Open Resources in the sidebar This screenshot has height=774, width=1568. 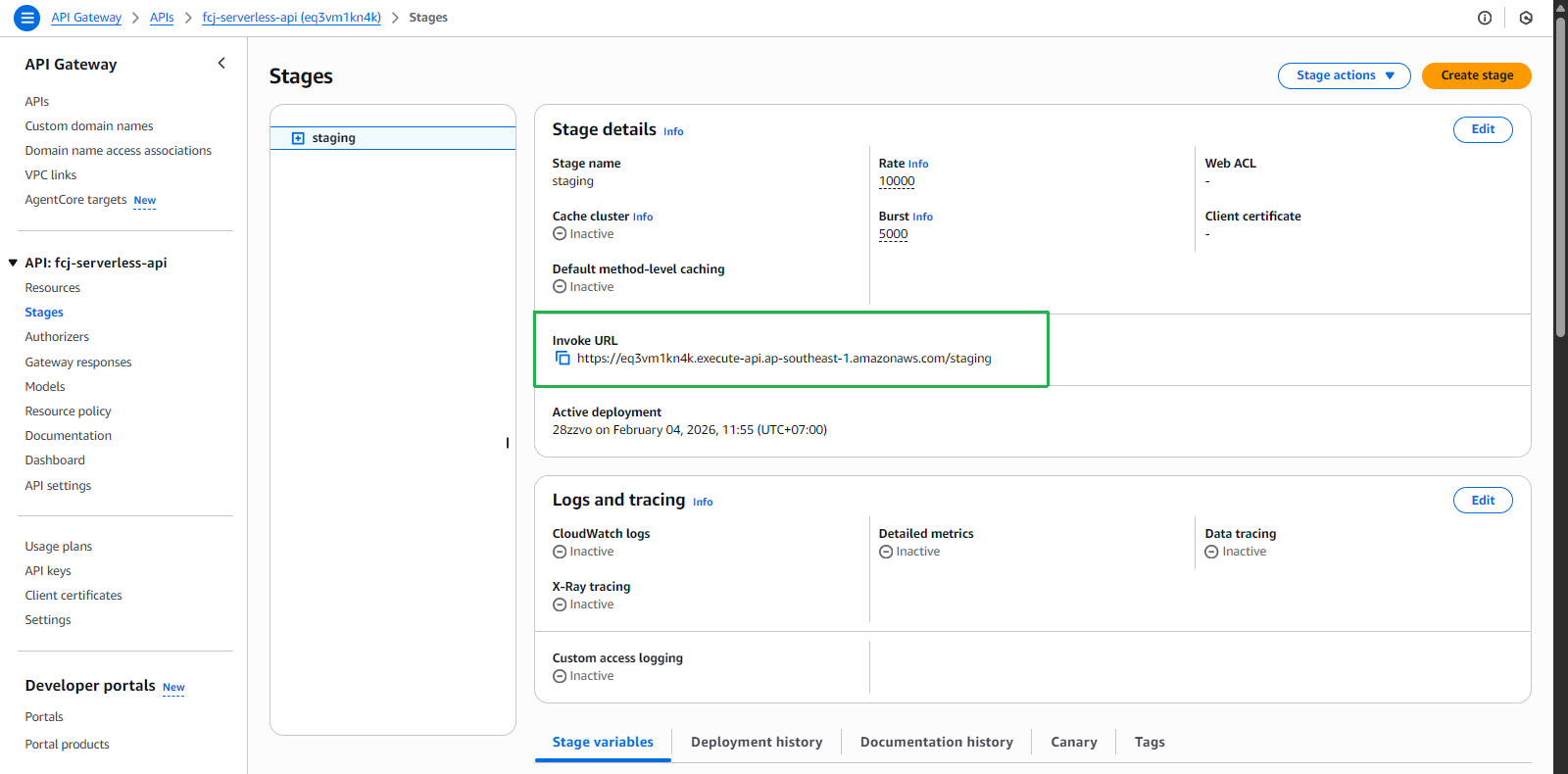pyautogui.click(x=53, y=288)
